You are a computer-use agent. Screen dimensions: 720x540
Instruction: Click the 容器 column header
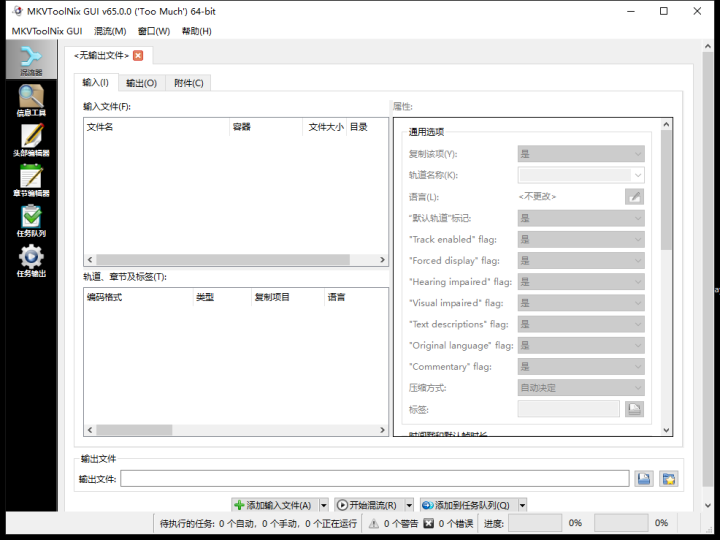pyautogui.click(x=266, y=127)
